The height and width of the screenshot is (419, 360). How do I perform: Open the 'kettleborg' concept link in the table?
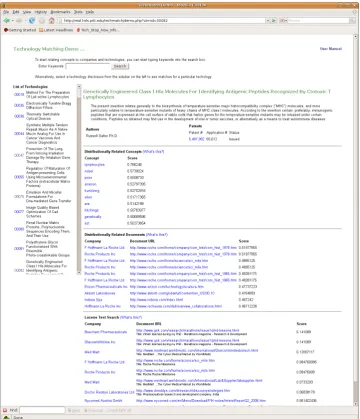(92, 191)
